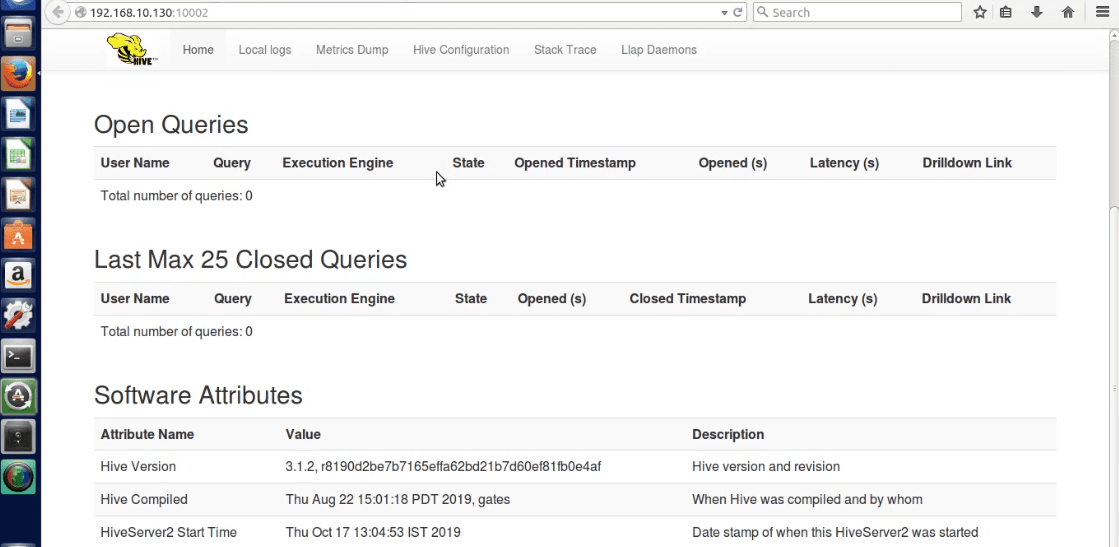Open Ubuntu Software Center in the dock
1119x547 pixels.
(19, 235)
